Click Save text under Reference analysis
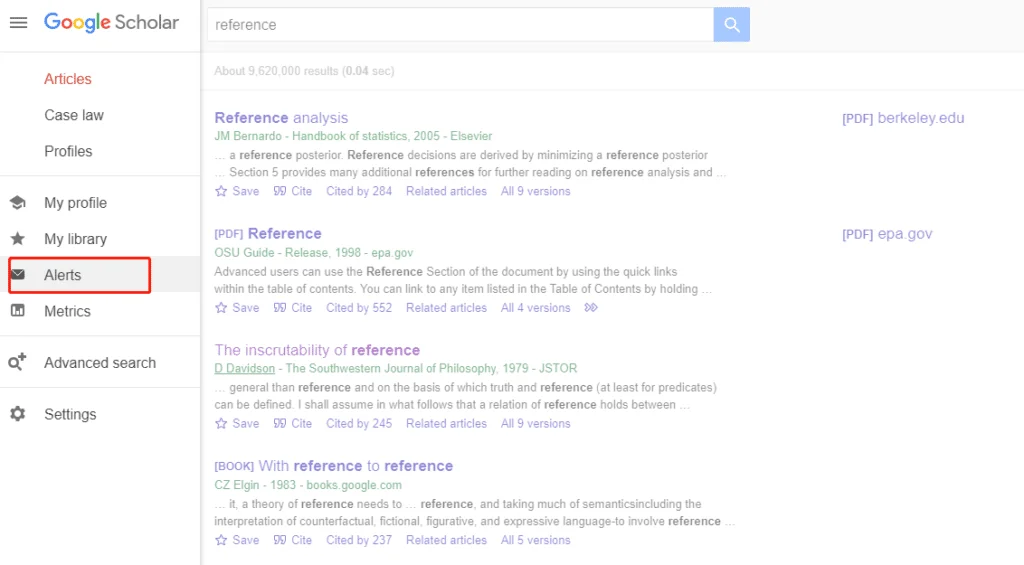1024x565 pixels. coord(246,191)
